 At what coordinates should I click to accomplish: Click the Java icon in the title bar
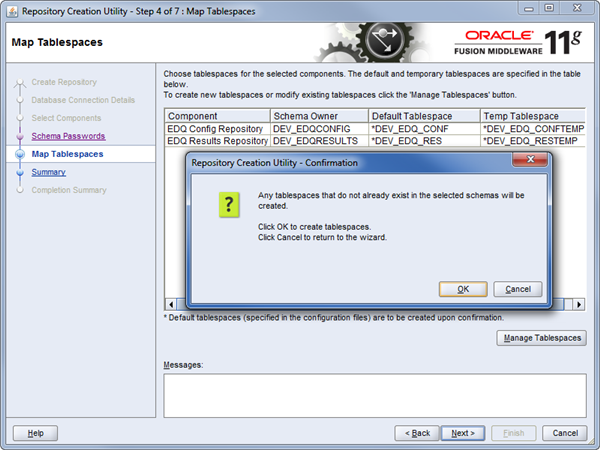coord(12,11)
